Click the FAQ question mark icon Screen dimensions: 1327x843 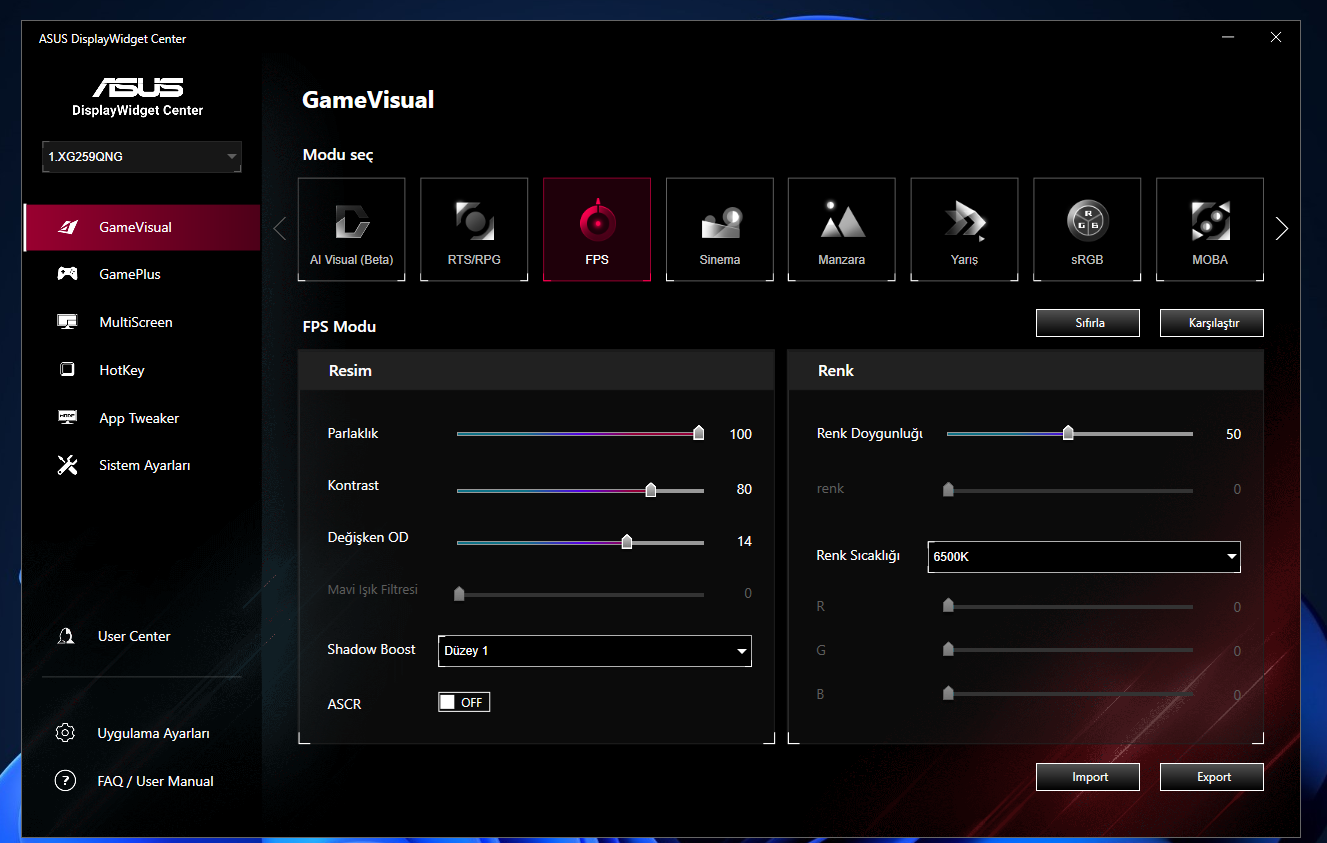coord(65,781)
